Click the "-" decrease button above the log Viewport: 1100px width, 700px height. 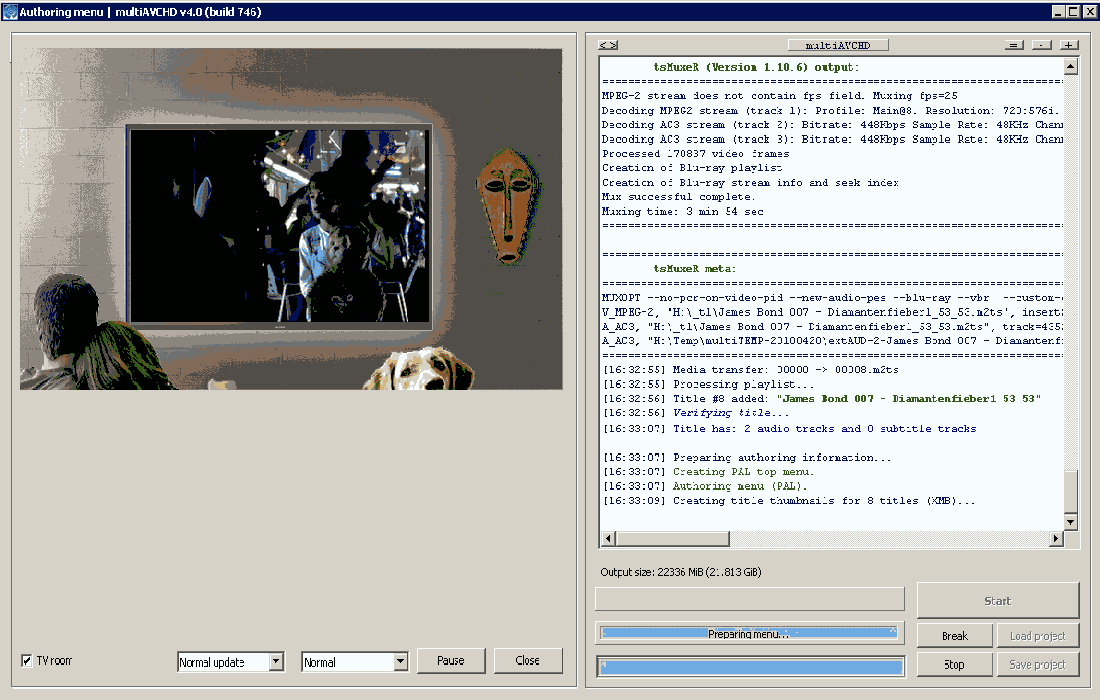click(x=1042, y=45)
